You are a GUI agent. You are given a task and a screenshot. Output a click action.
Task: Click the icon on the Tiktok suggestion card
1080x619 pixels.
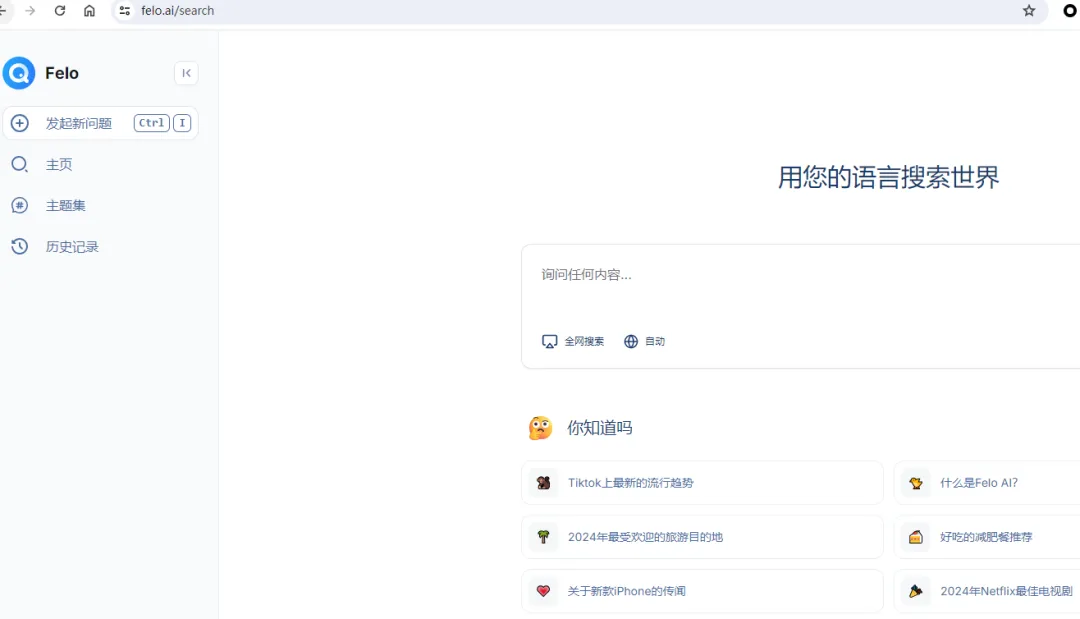pos(543,483)
